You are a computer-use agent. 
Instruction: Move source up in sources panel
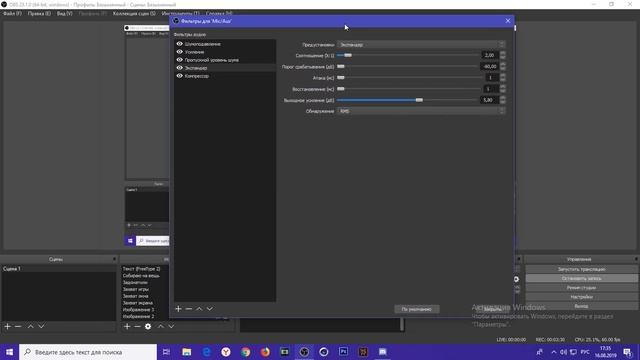click(161, 327)
